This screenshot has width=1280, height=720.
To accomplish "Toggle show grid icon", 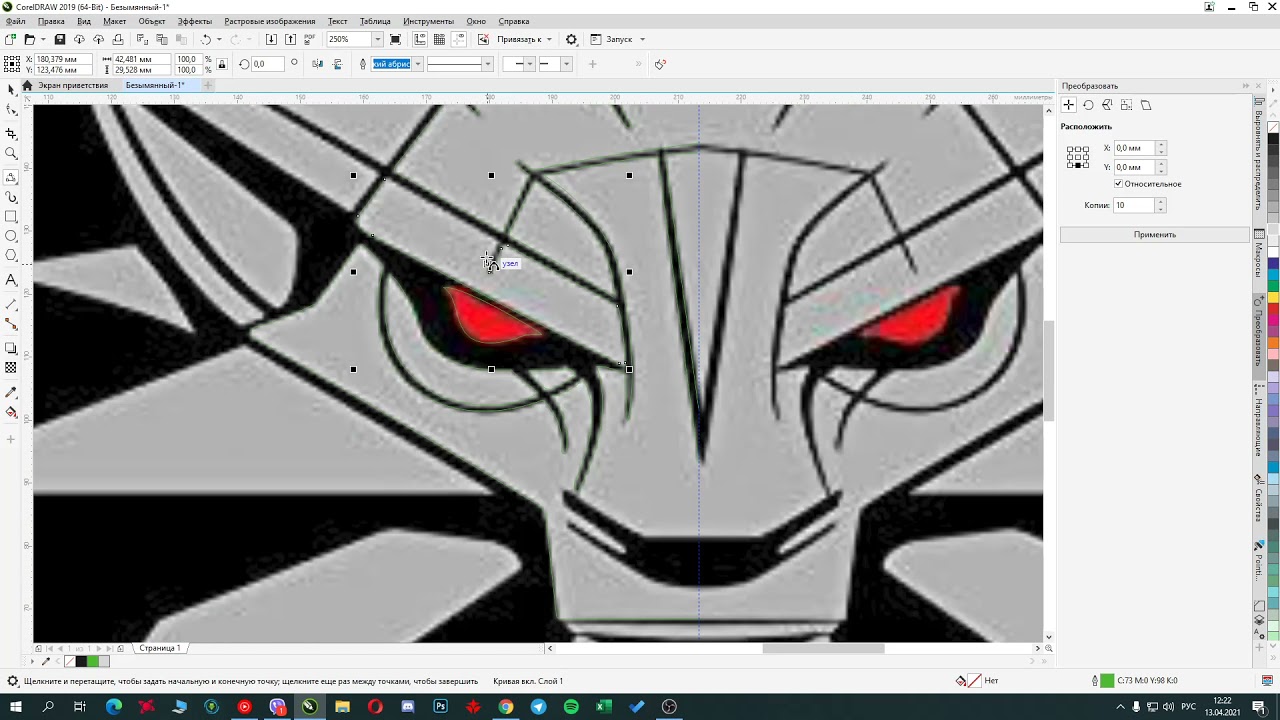I will (439, 39).
